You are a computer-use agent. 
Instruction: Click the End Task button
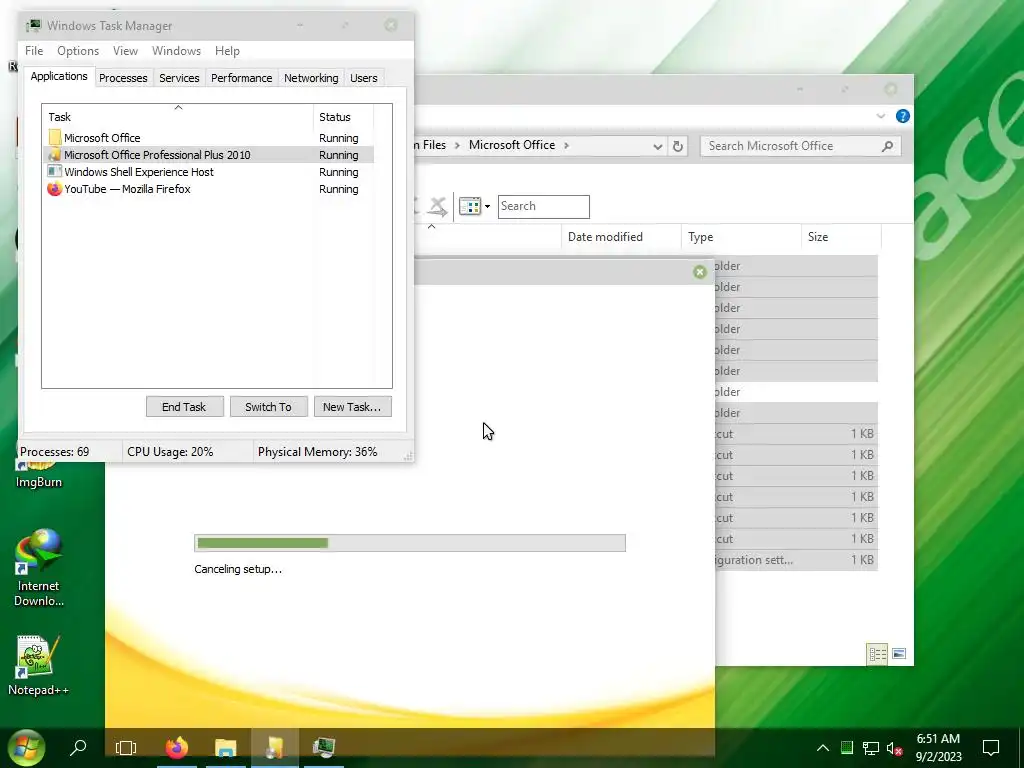(185, 407)
